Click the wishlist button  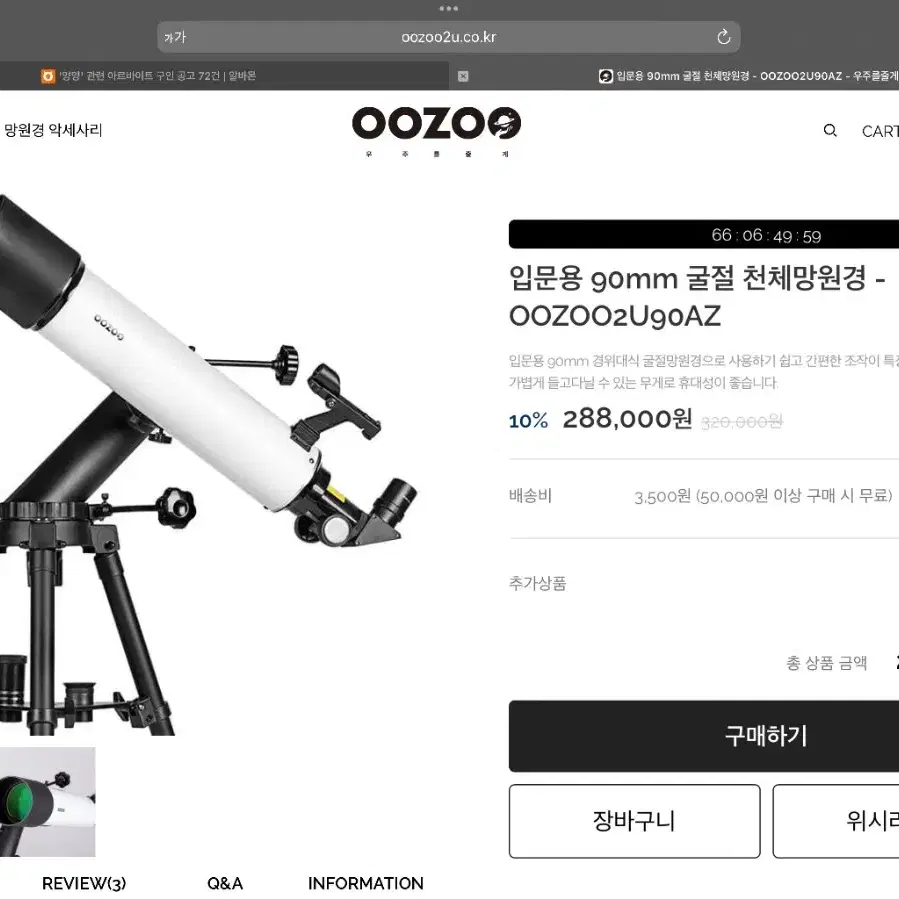point(835,821)
